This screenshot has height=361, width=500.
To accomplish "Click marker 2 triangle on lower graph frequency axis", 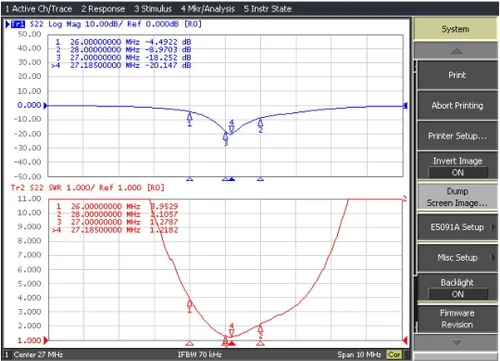I will pyautogui.click(x=261, y=343).
